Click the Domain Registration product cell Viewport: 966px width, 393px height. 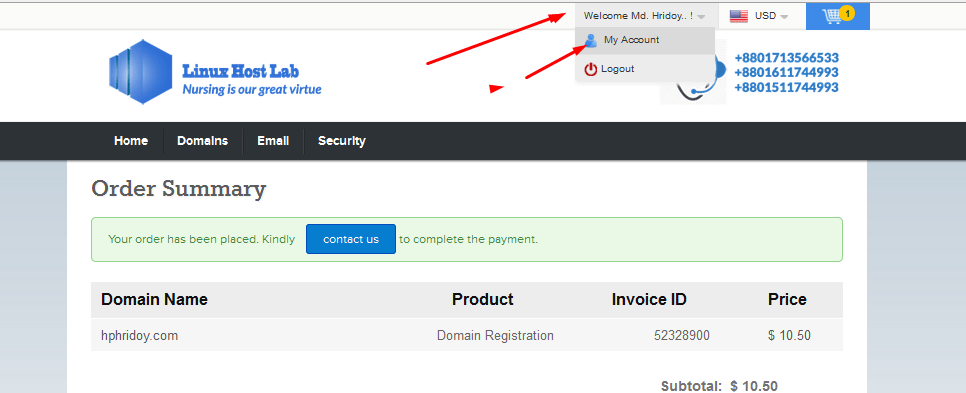click(495, 336)
